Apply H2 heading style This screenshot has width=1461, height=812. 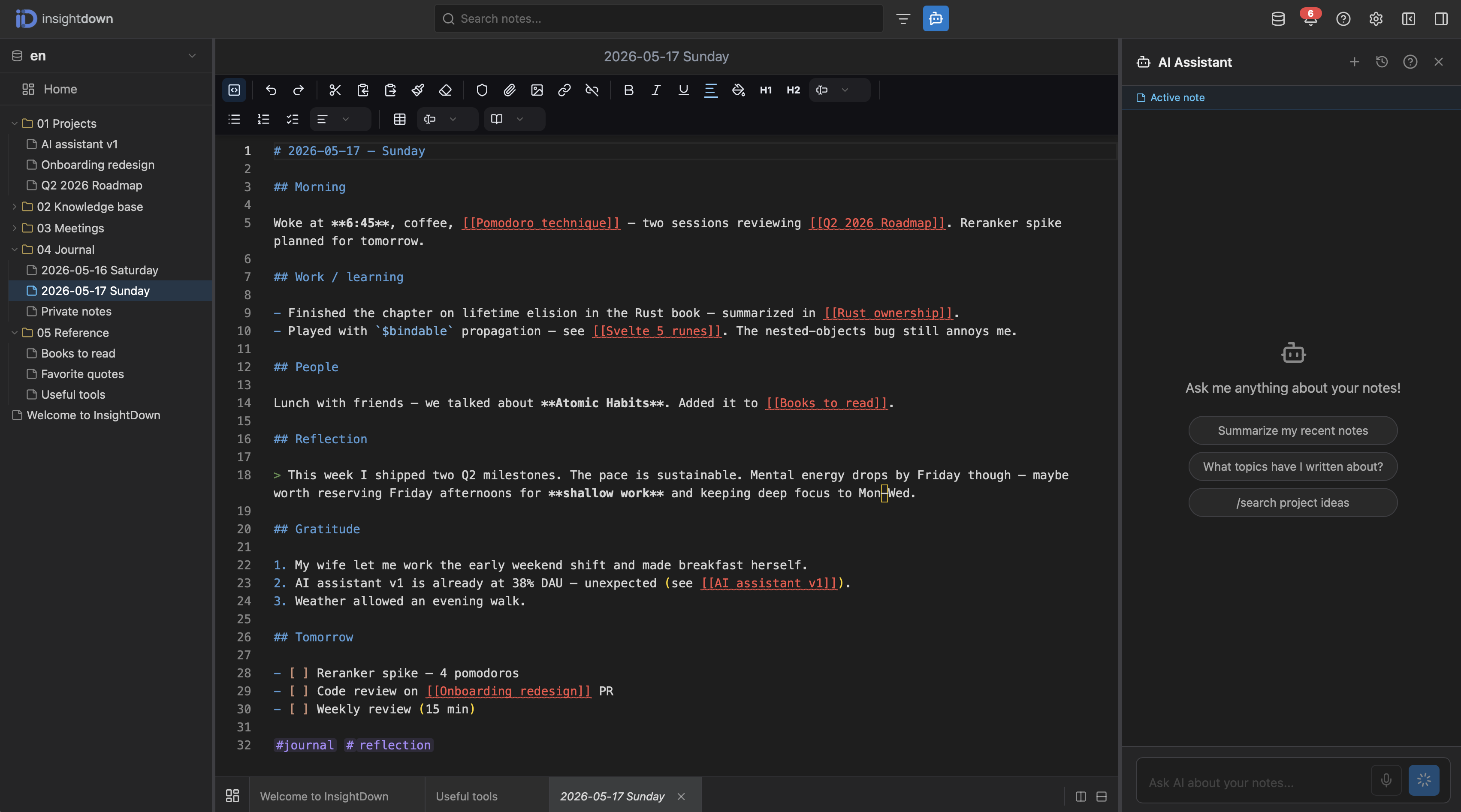click(794, 90)
